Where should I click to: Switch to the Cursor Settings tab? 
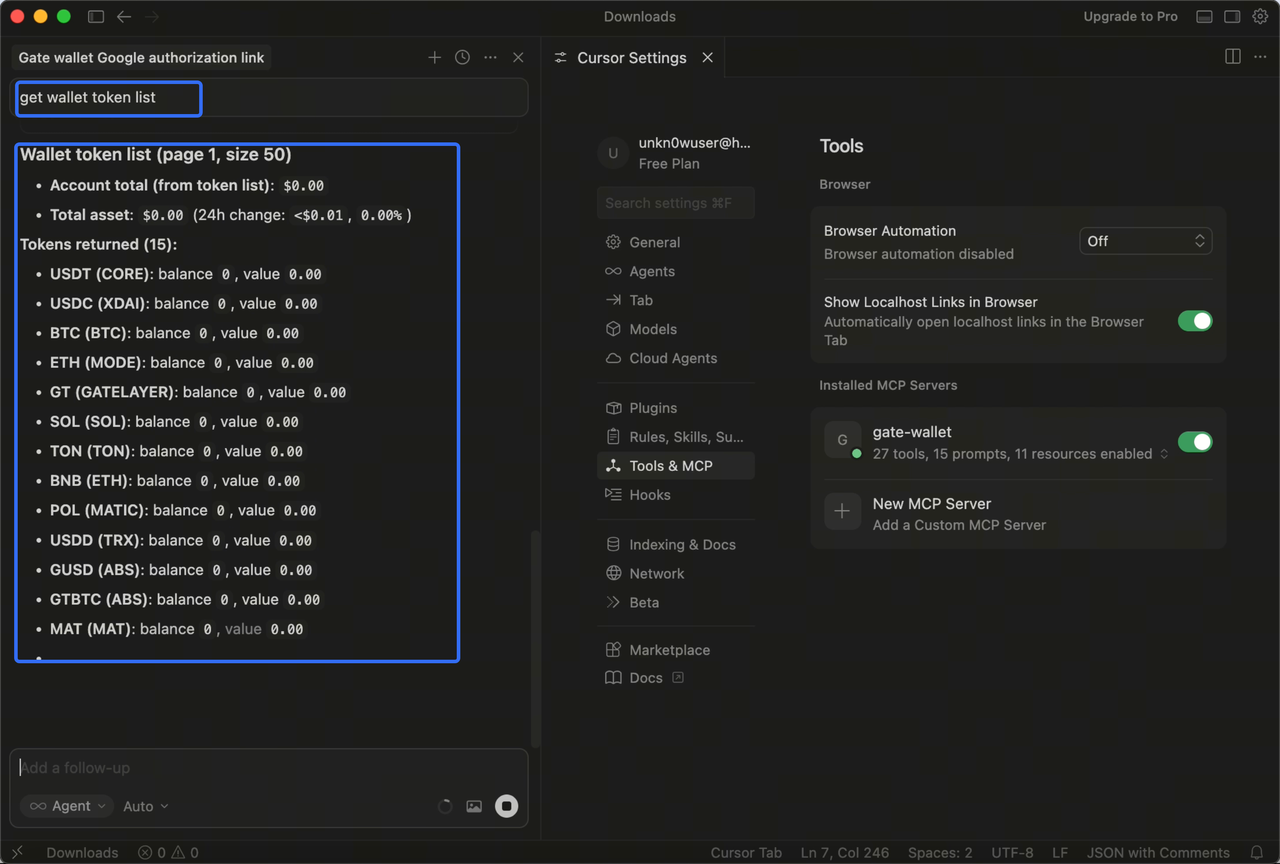pos(631,58)
